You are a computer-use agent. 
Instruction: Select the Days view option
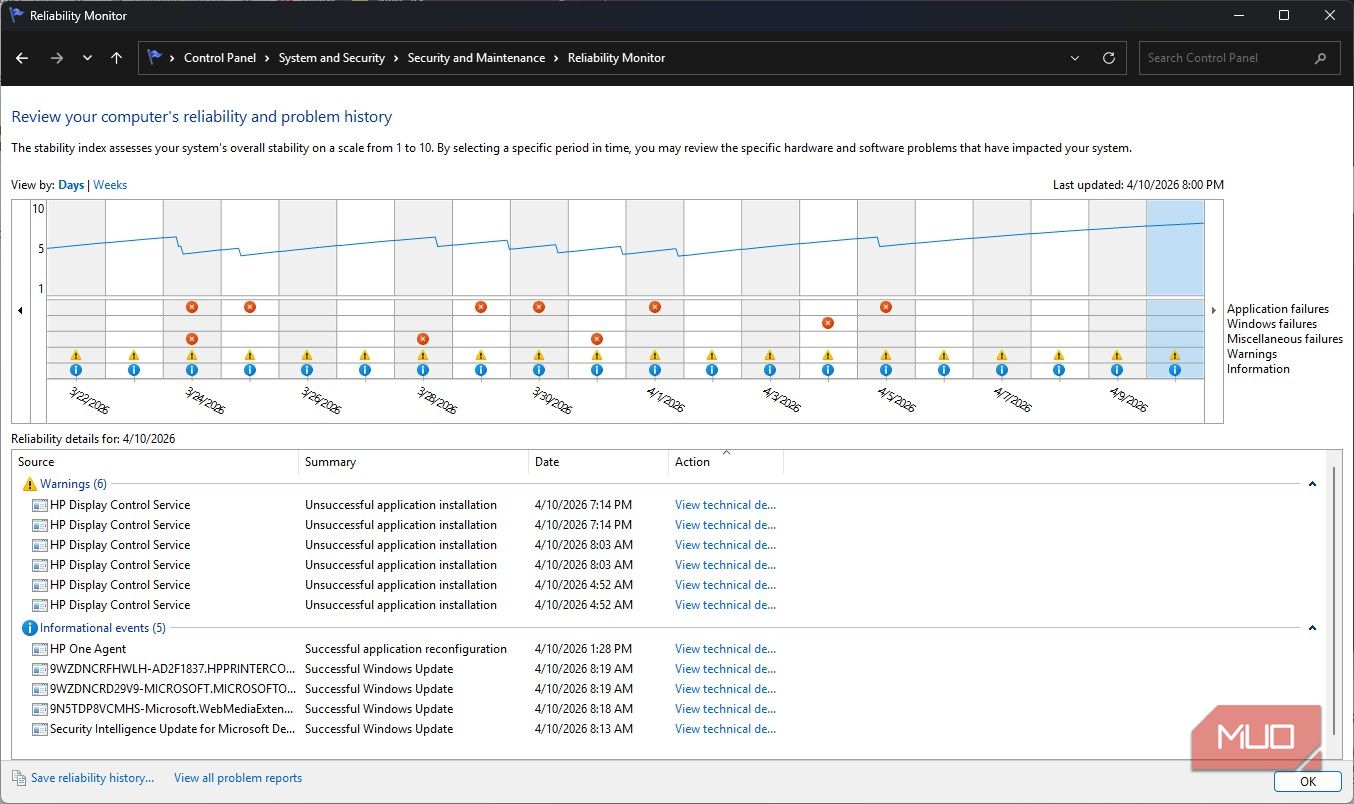pyautogui.click(x=71, y=185)
